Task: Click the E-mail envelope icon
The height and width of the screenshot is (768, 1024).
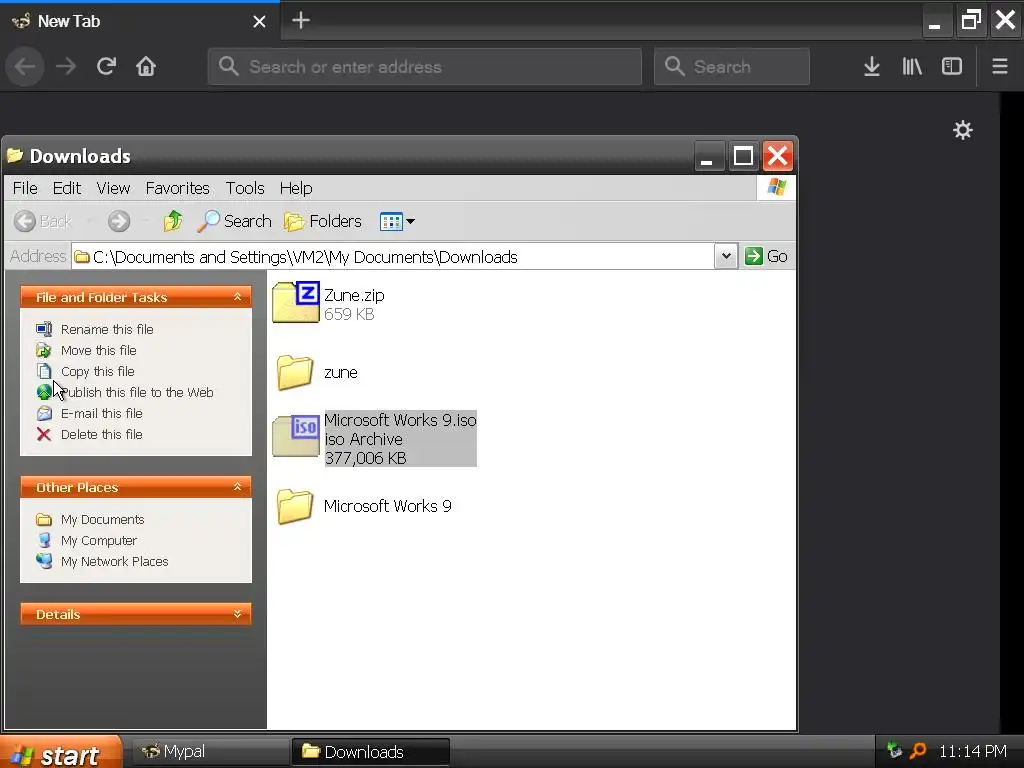Action: click(44, 413)
